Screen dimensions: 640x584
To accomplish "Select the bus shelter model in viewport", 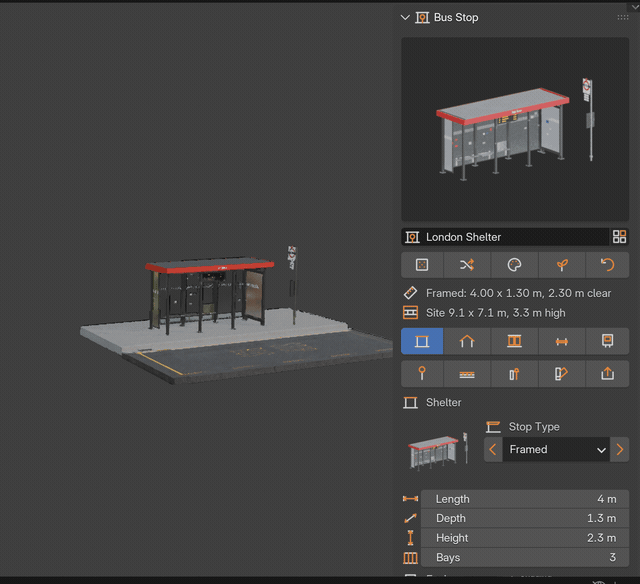I will [x=208, y=294].
